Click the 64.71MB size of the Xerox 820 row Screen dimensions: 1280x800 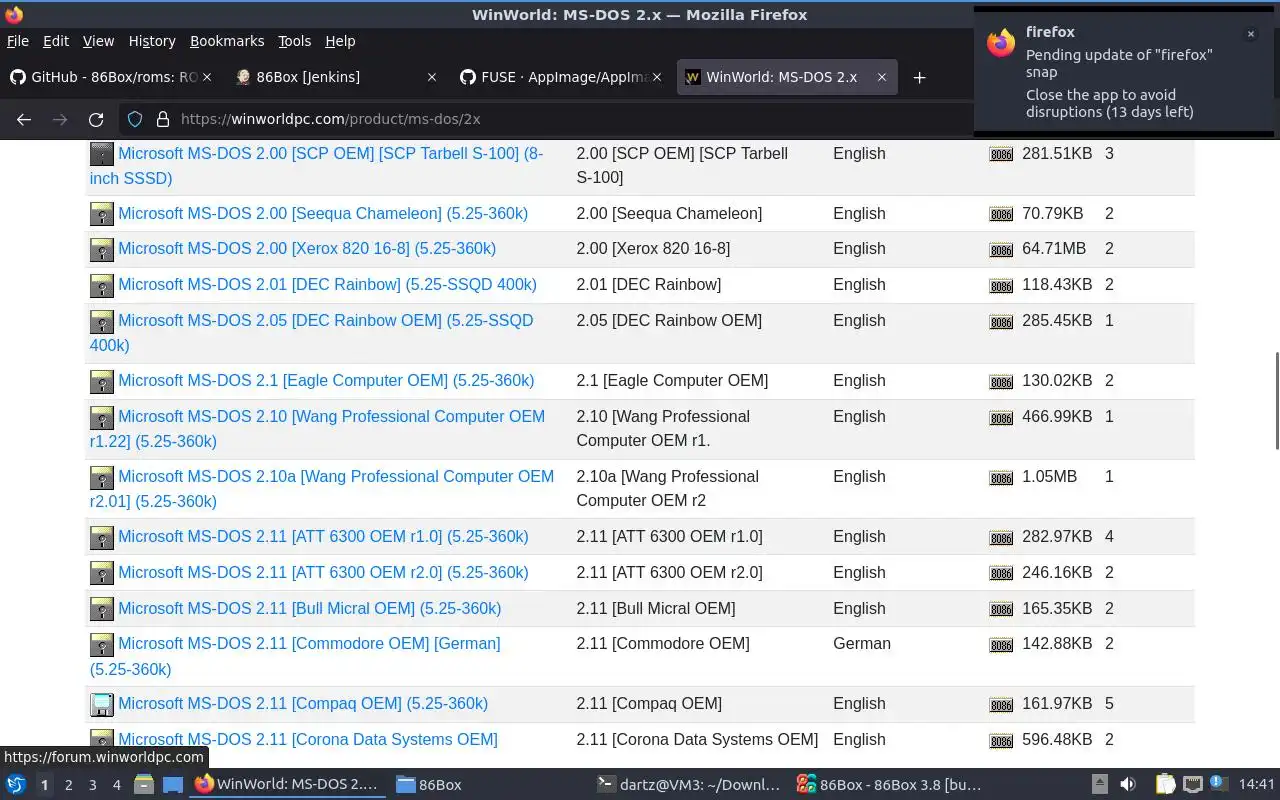pyautogui.click(x=1054, y=248)
